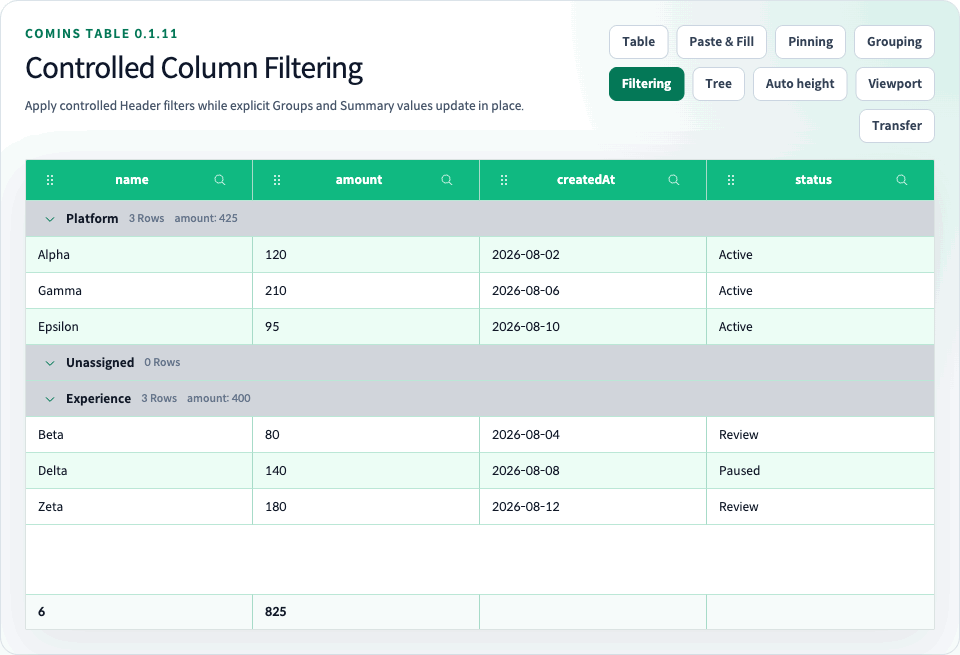
Task: Open the Paste & Fill tab
Action: pyautogui.click(x=721, y=42)
